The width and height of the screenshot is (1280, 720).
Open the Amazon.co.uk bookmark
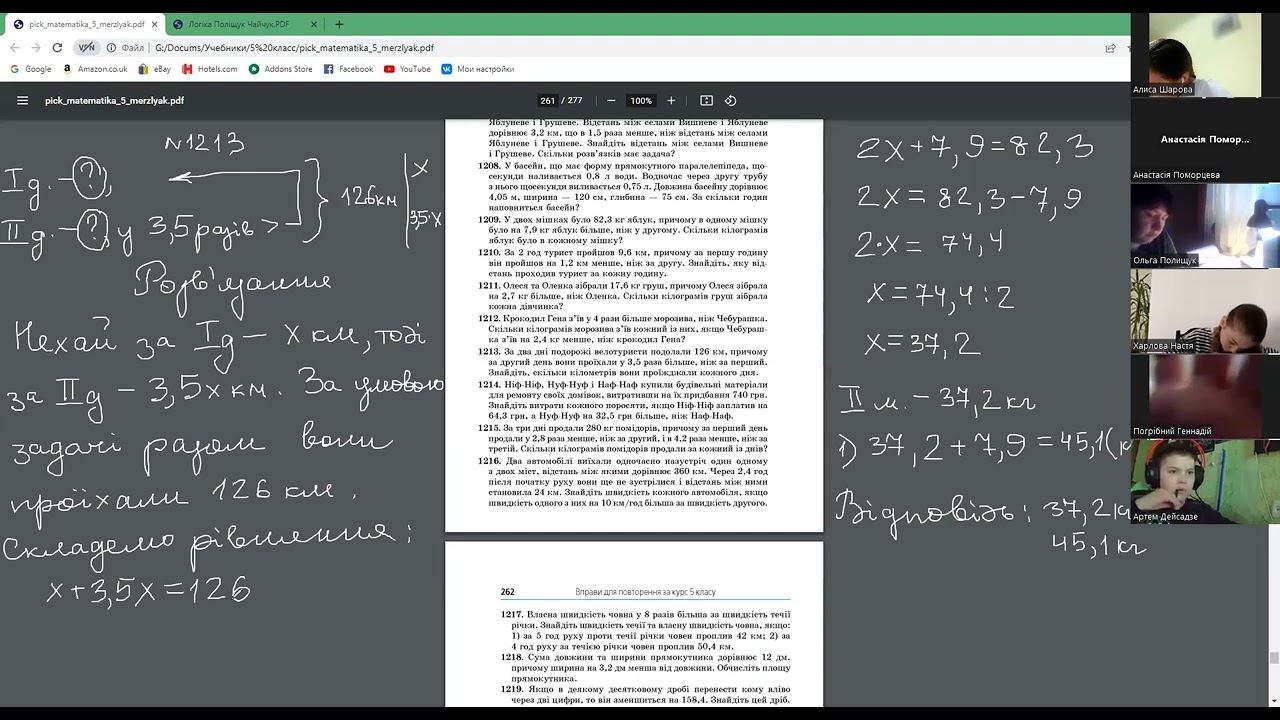[95, 69]
